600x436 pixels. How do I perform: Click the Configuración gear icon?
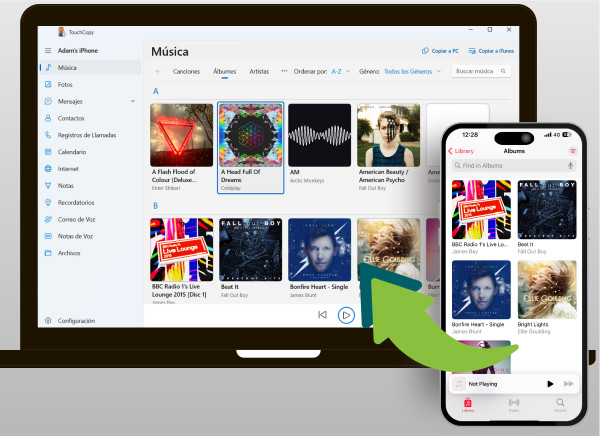point(48,320)
